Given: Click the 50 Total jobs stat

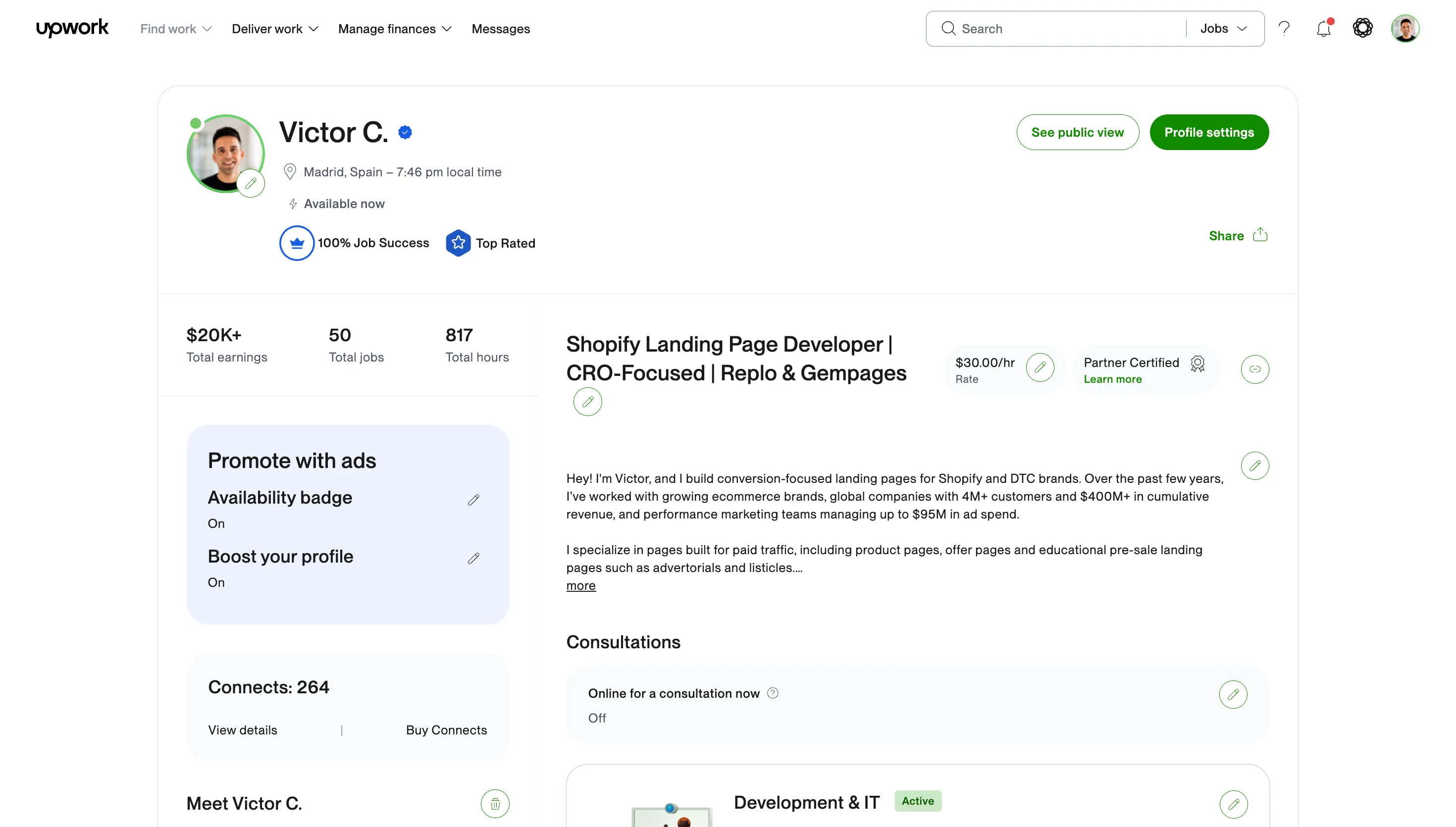Looking at the screenshot, I should [x=356, y=345].
